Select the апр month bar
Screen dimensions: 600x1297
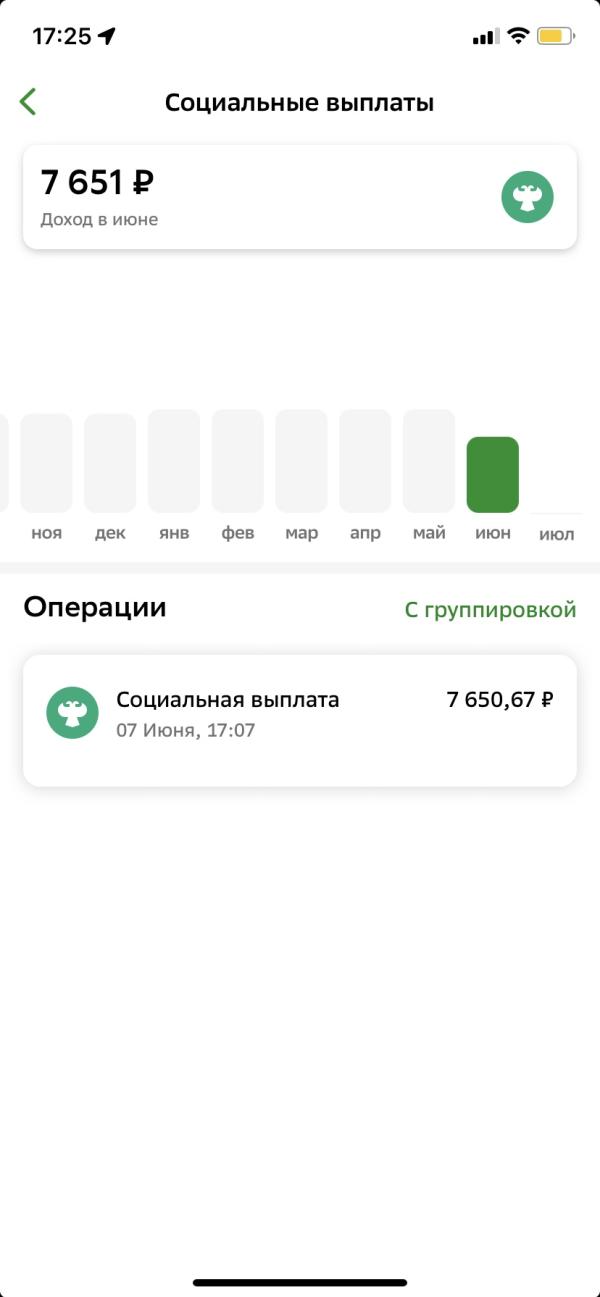tap(365, 461)
